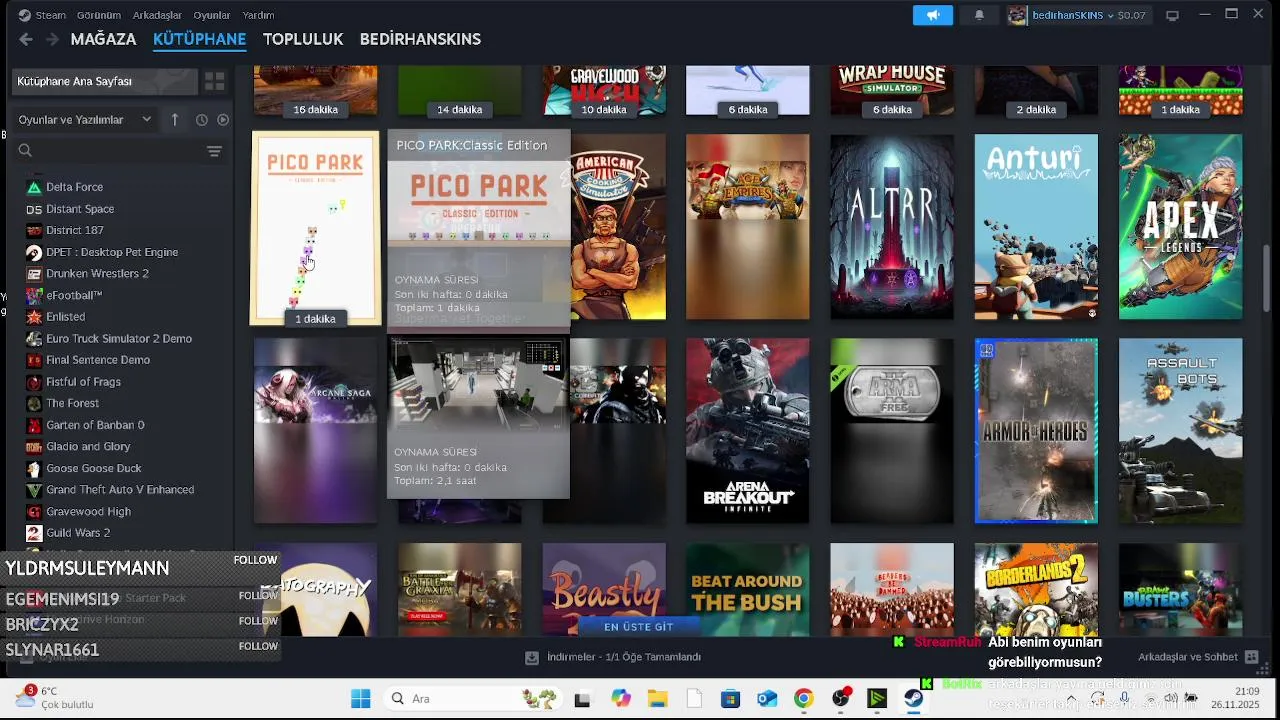Open the Assault Bots game cover
This screenshot has width=1280, height=720.
pyautogui.click(x=1180, y=431)
